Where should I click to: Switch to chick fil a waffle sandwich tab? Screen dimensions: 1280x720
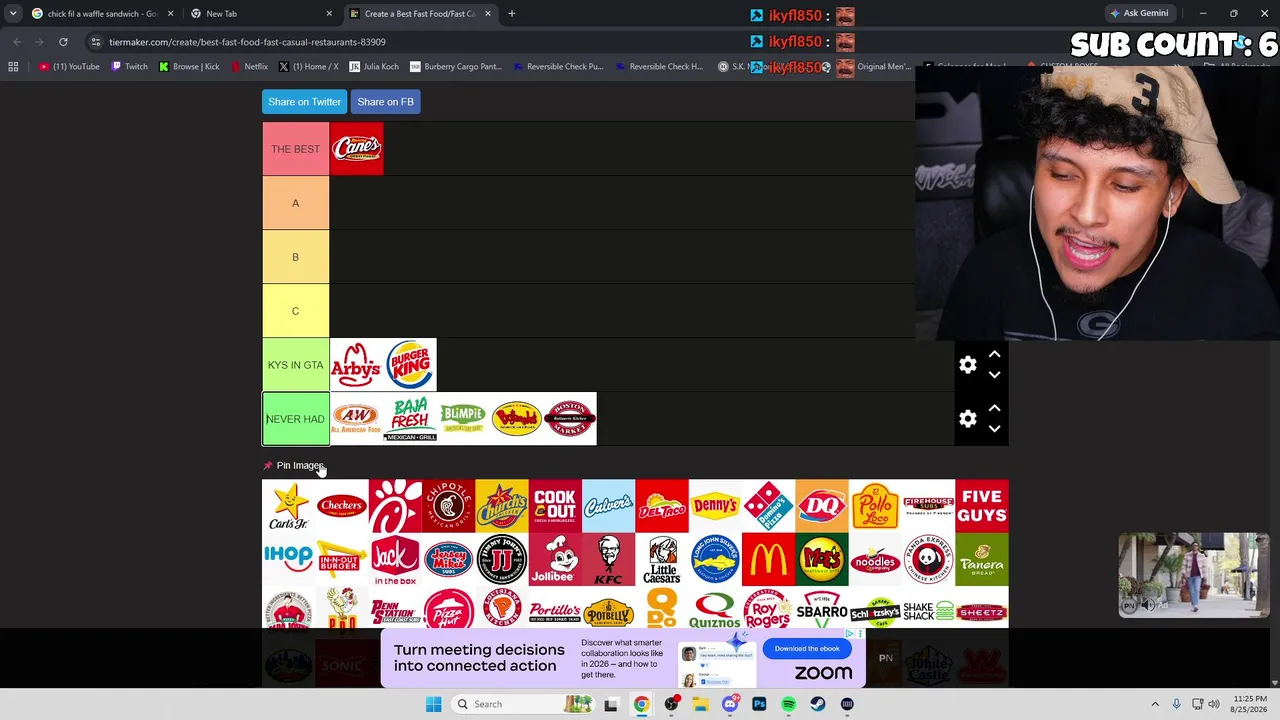coord(102,14)
